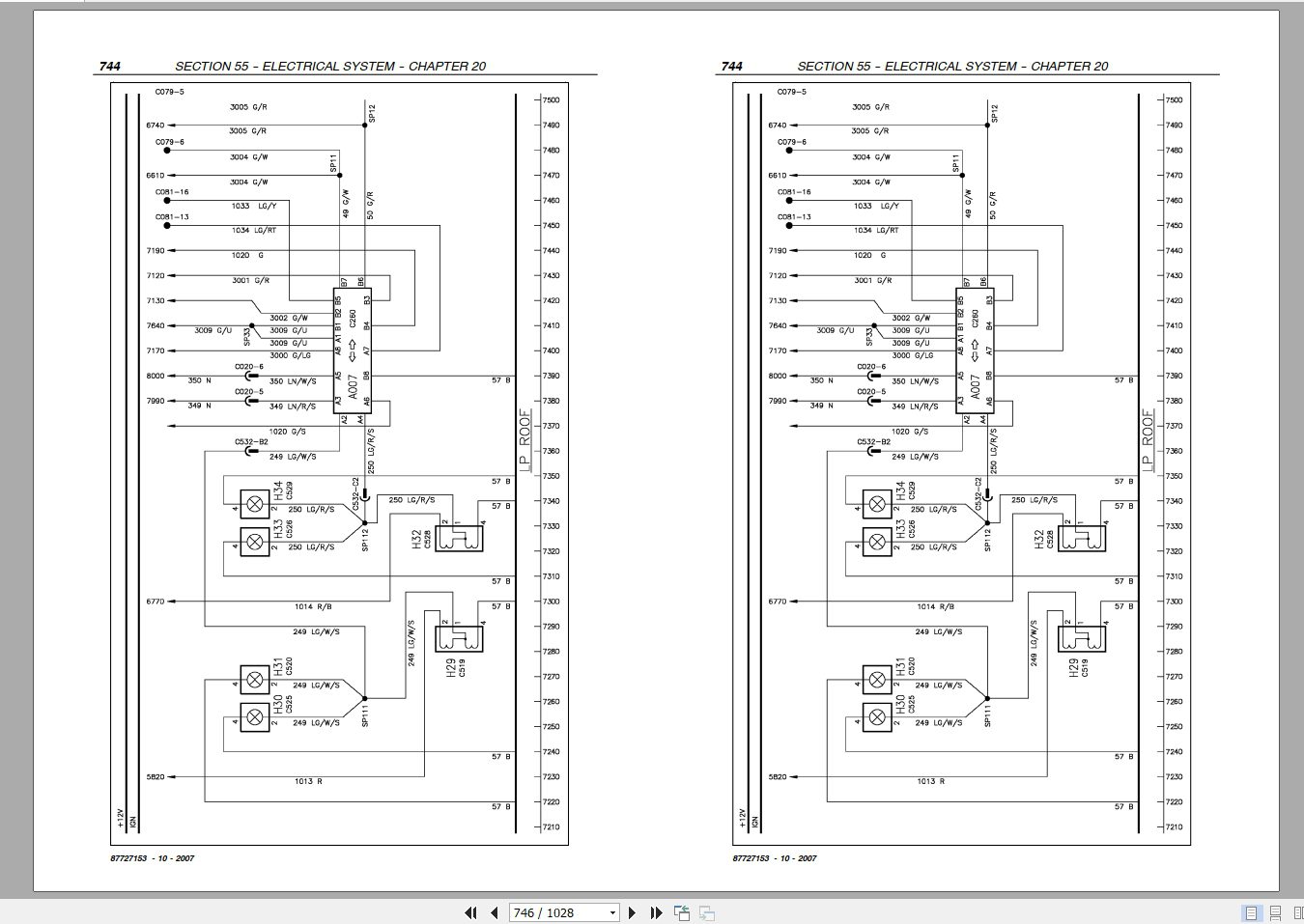The image size is (1304, 924).
Task: Jump to the last page of the document
Action: coord(656,912)
